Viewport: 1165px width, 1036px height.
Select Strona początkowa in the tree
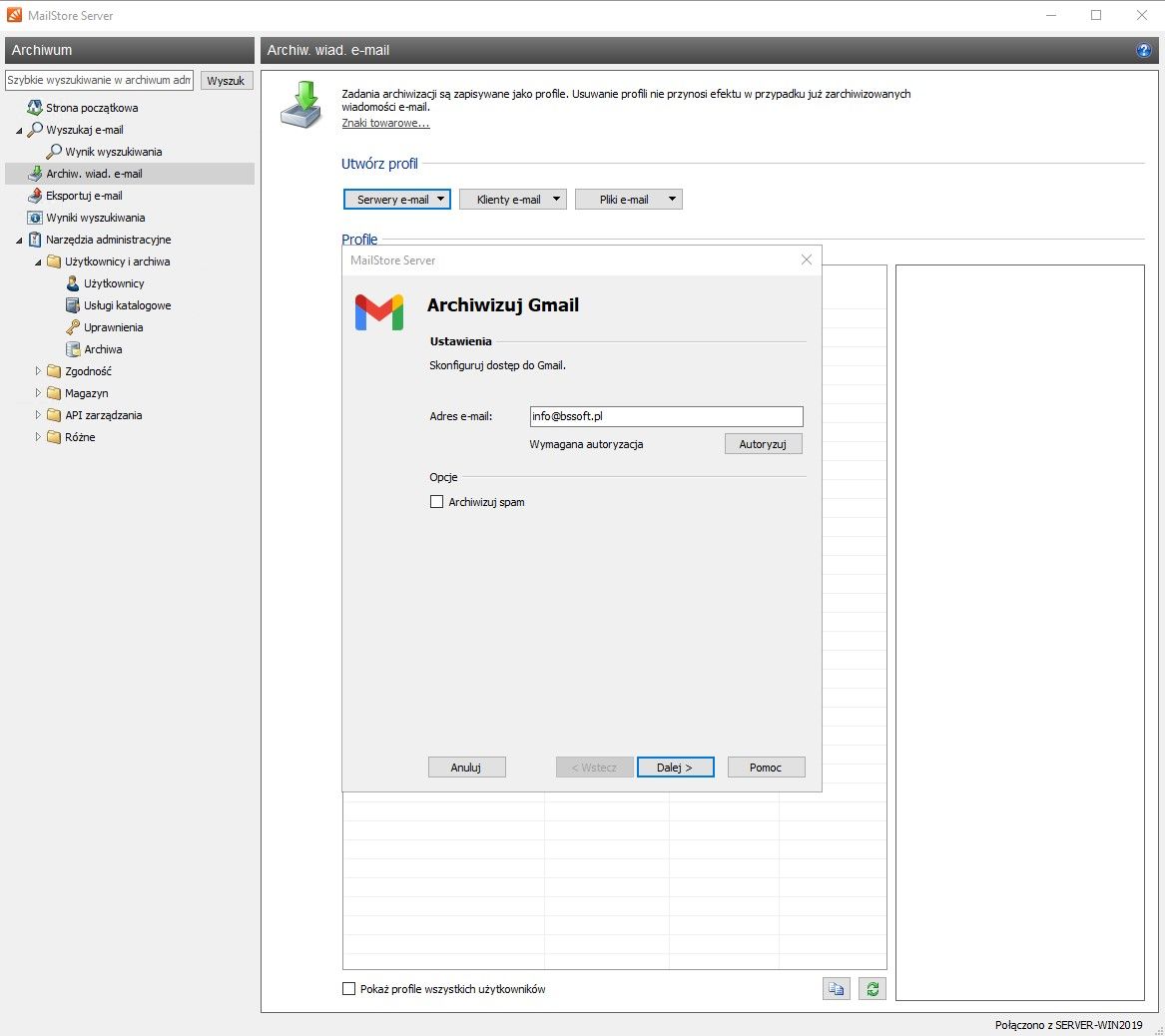[92, 108]
